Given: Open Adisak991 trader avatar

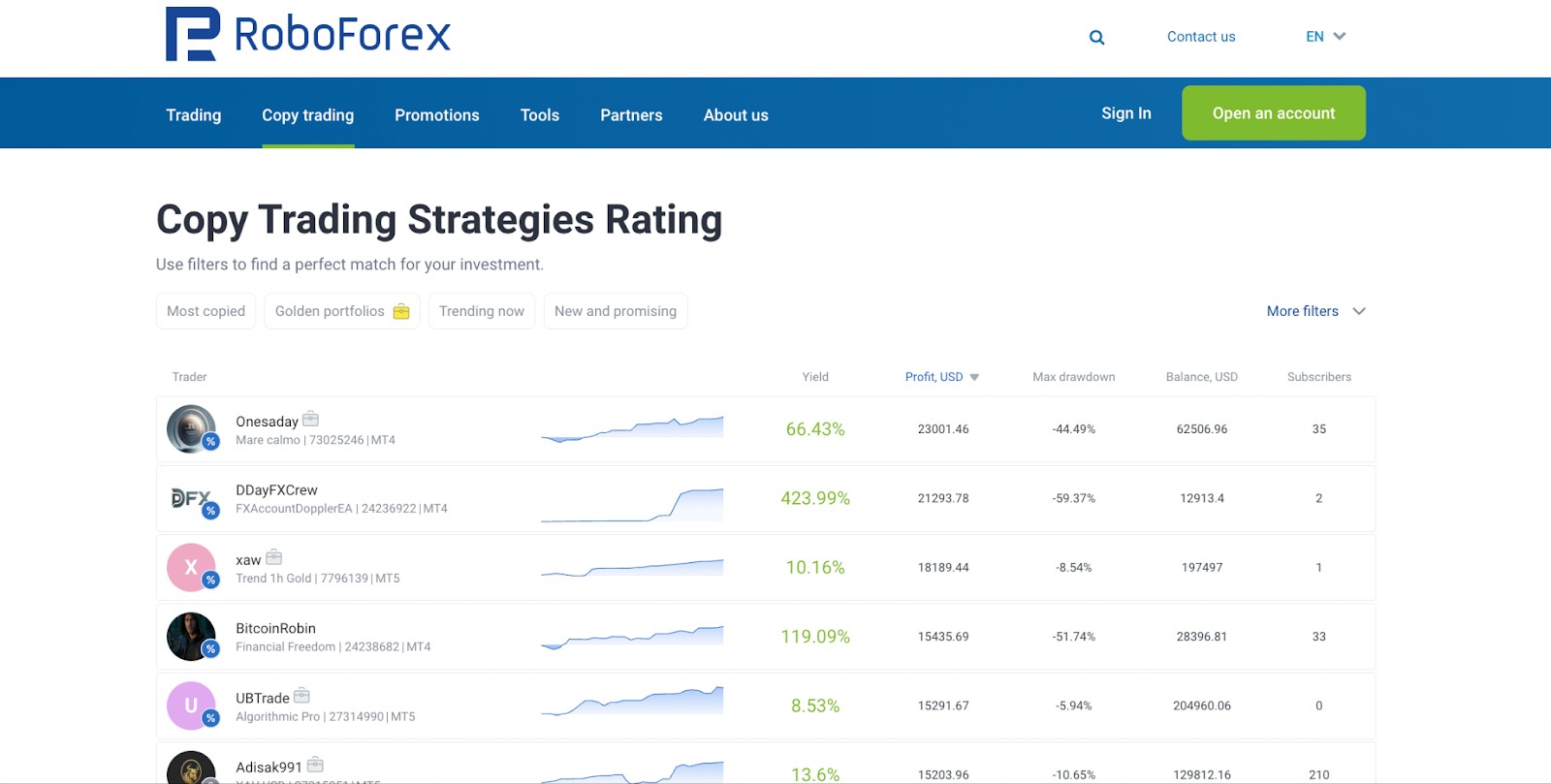Looking at the screenshot, I should 191,768.
